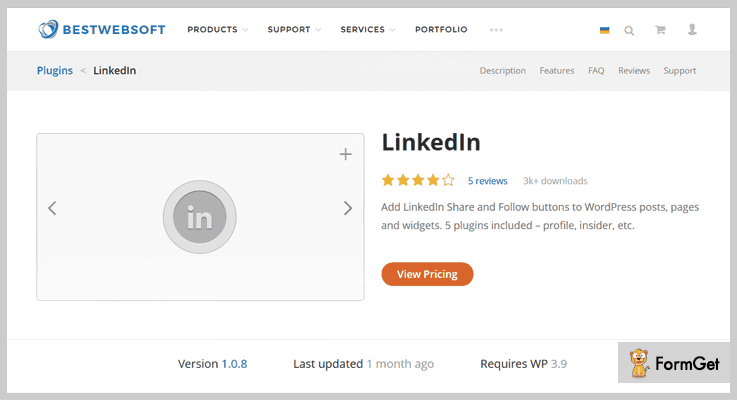The height and width of the screenshot is (400, 737).
Task: Jump to Features section
Action: coord(557,71)
